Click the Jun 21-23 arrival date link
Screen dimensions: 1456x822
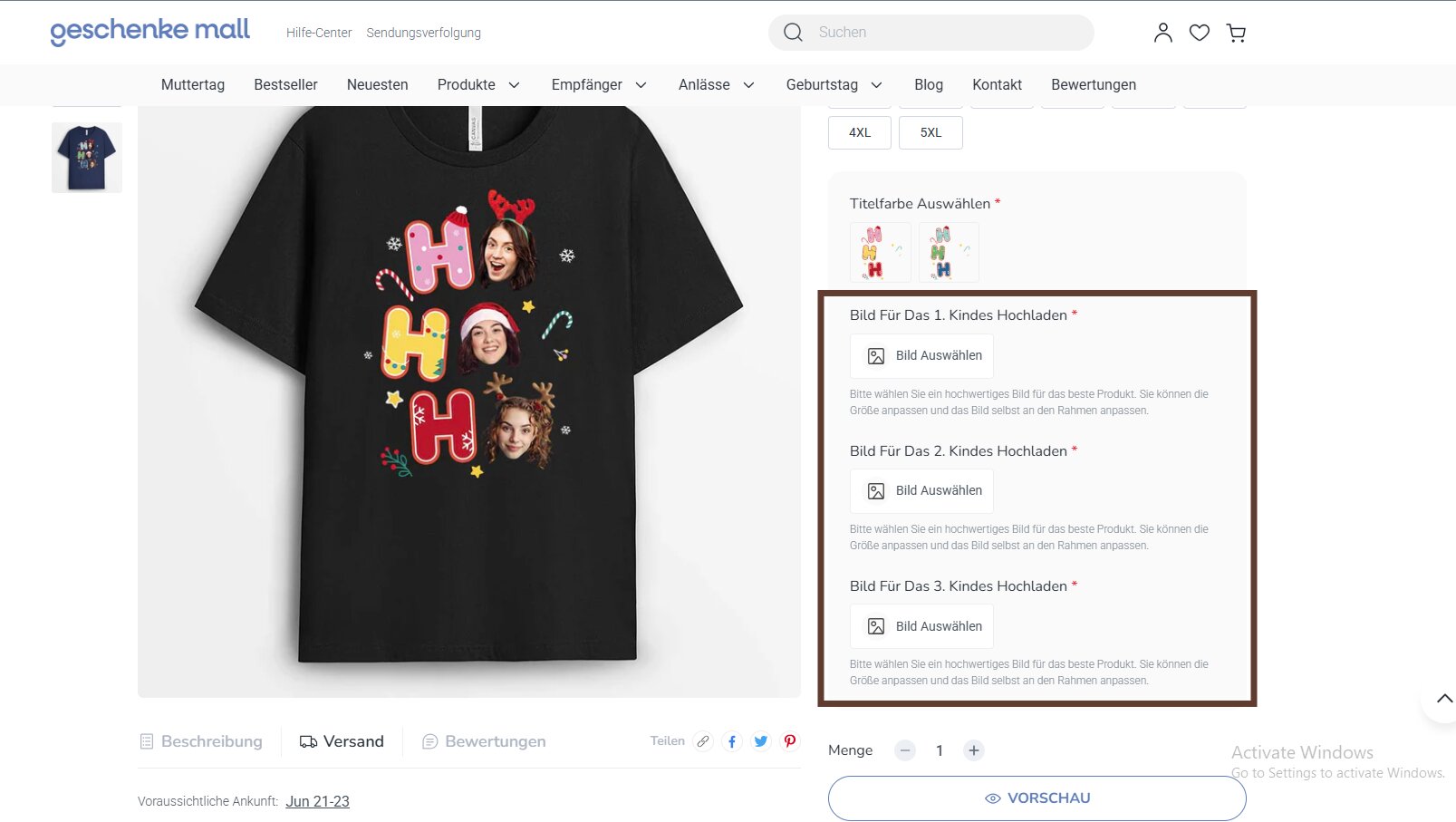point(317,801)
